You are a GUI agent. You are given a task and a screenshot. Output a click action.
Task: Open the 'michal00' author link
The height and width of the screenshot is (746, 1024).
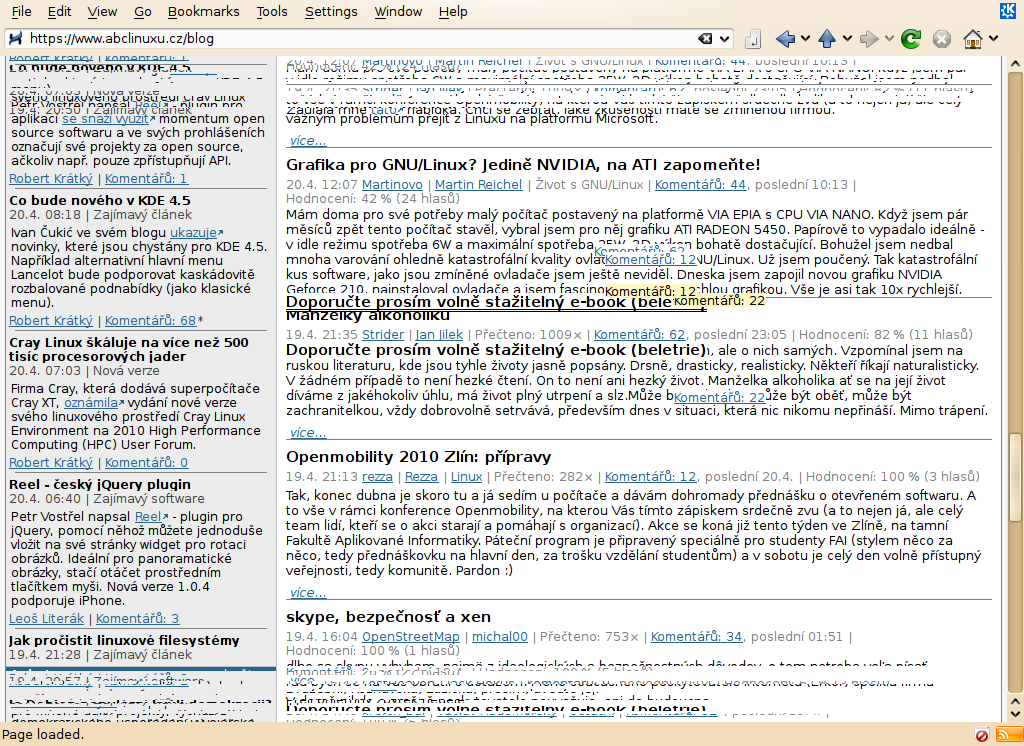(500, 636)
